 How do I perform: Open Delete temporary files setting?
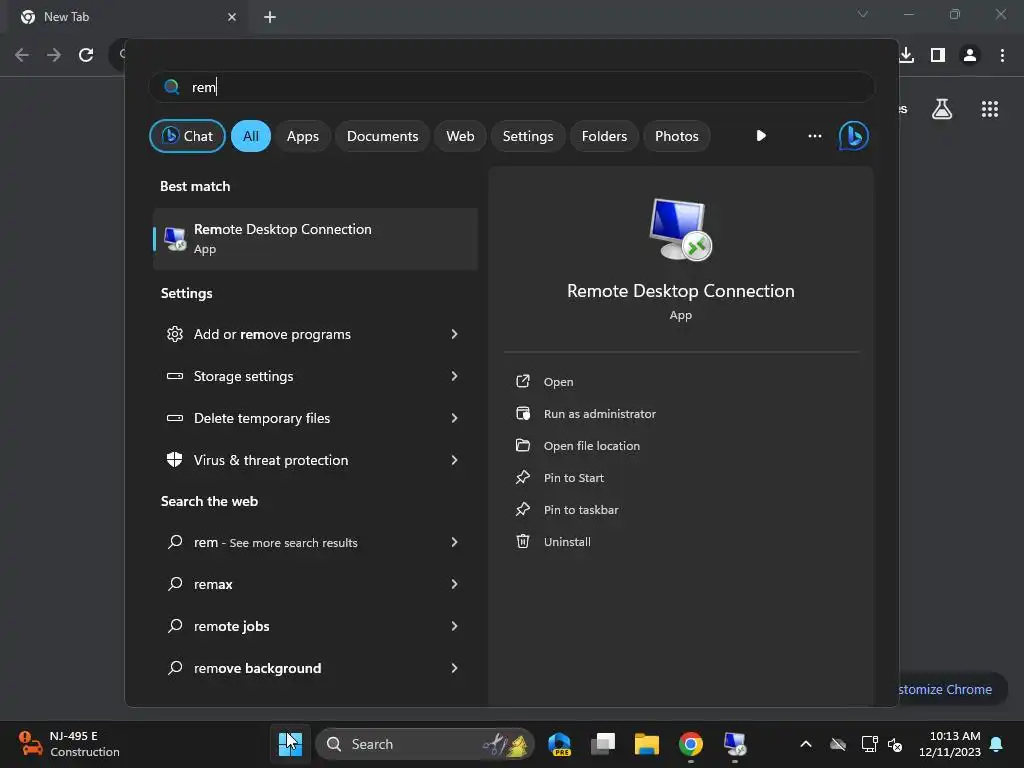click(x=315, y=418)
